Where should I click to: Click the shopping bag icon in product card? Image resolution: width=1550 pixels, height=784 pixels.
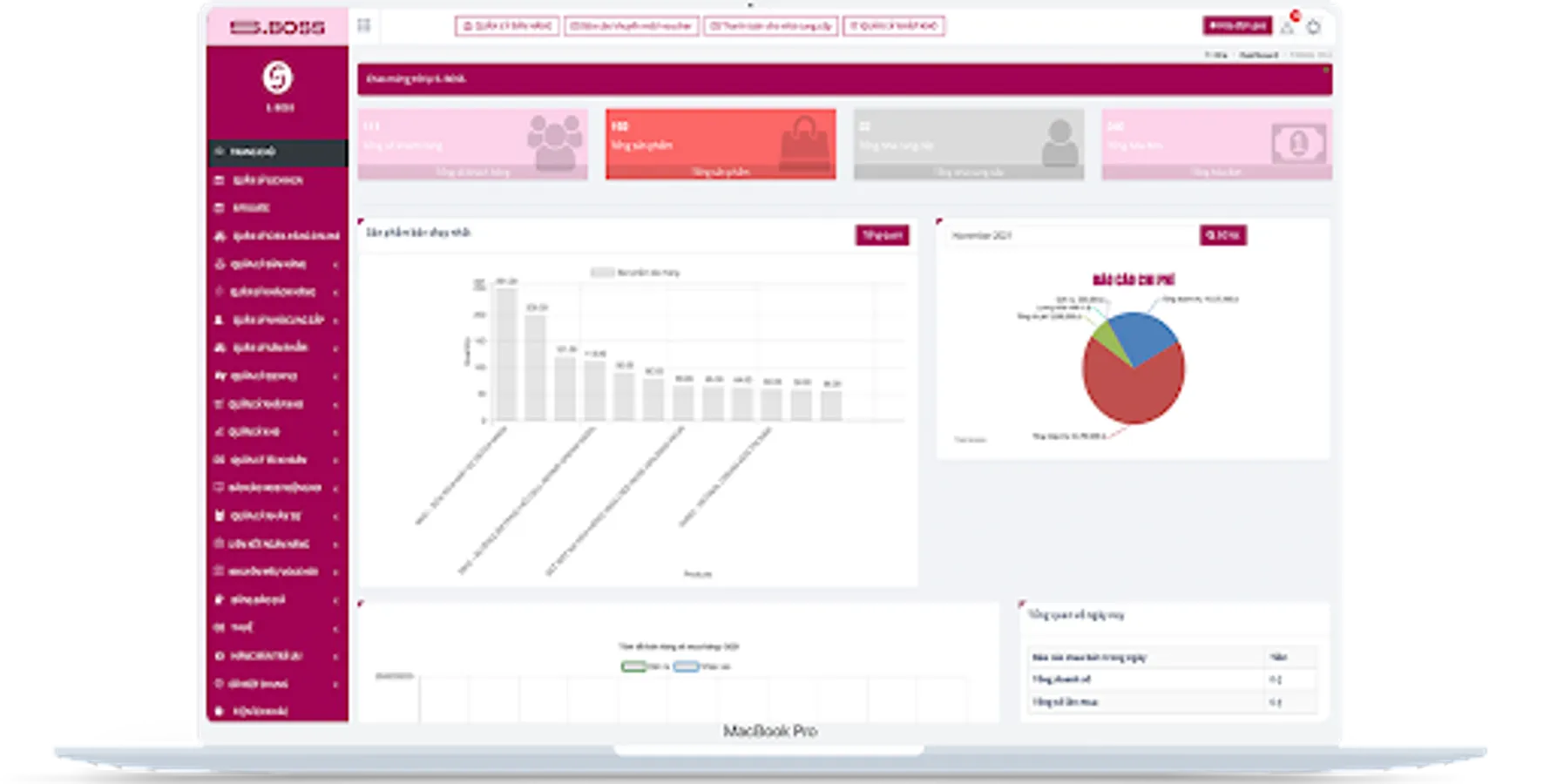803,143
